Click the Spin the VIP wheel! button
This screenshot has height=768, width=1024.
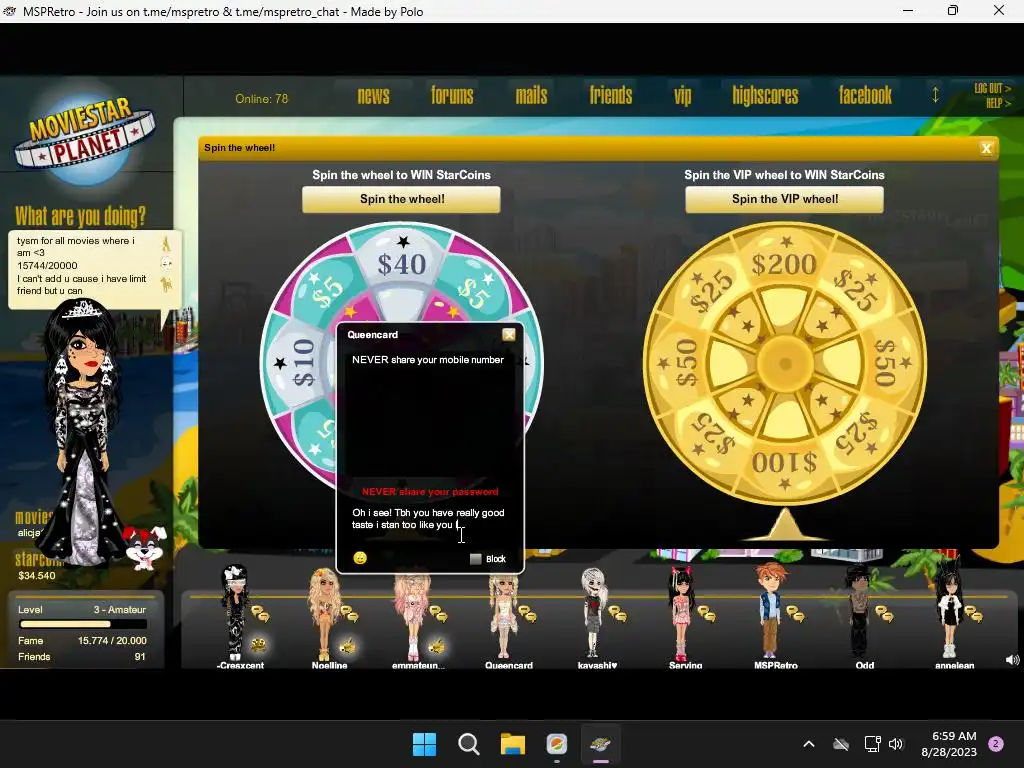pos(784,199)
